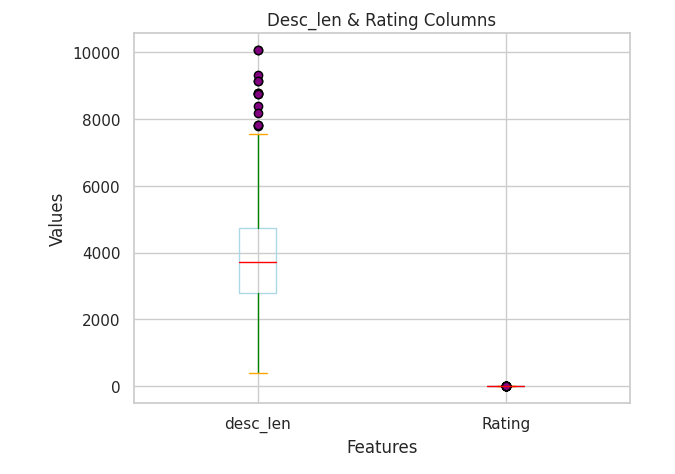Image resolution: width=675 pixels, height=474 pixels.
Task: Click the red median line of desc_len
Action: (258, 262)
